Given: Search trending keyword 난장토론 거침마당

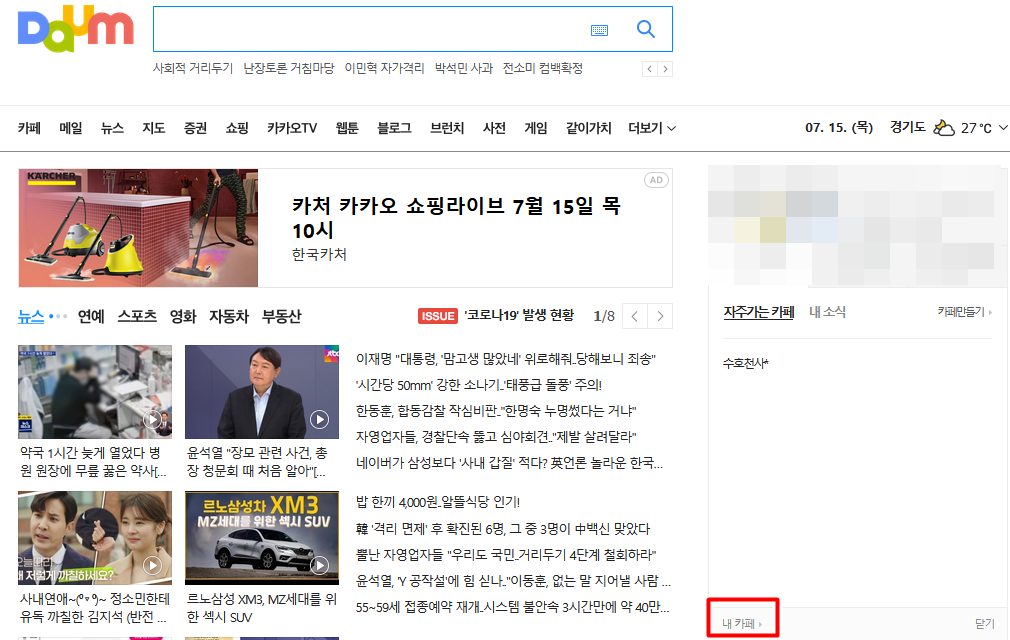Looking at the screenshot, I should click(289, 68).
